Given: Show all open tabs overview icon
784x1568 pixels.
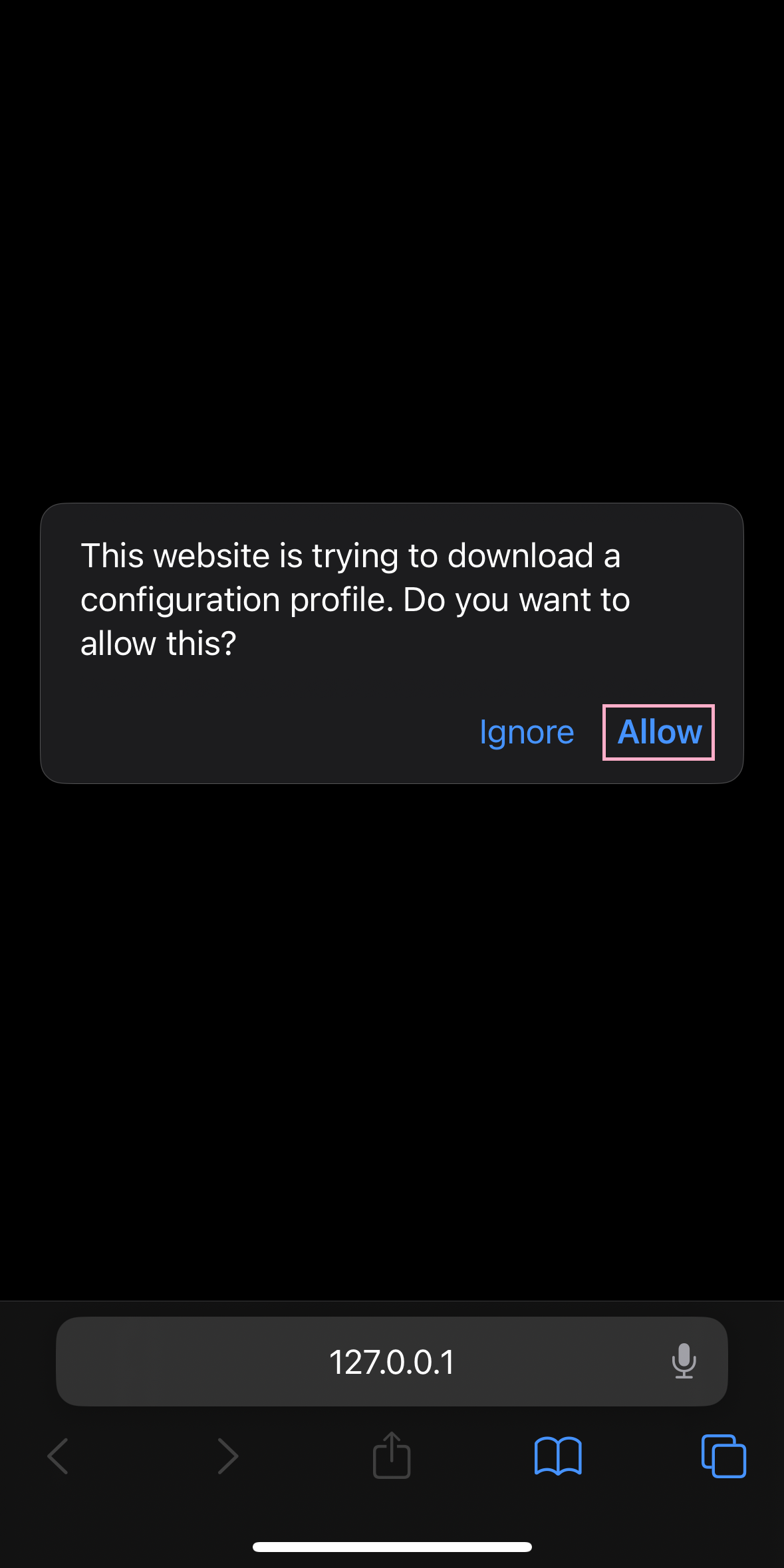Looking at the screenshot, I should pos(723,1456).
